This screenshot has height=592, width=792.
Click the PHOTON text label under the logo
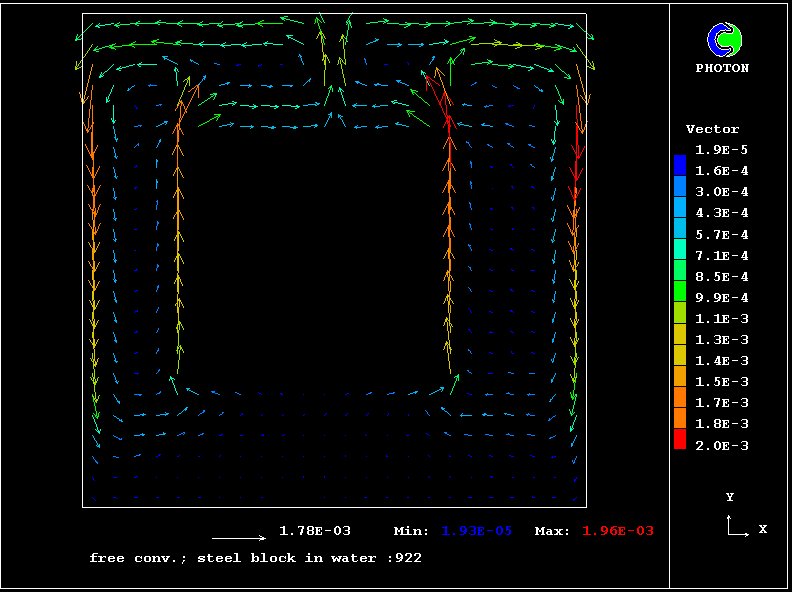click(x=722, y=69)
